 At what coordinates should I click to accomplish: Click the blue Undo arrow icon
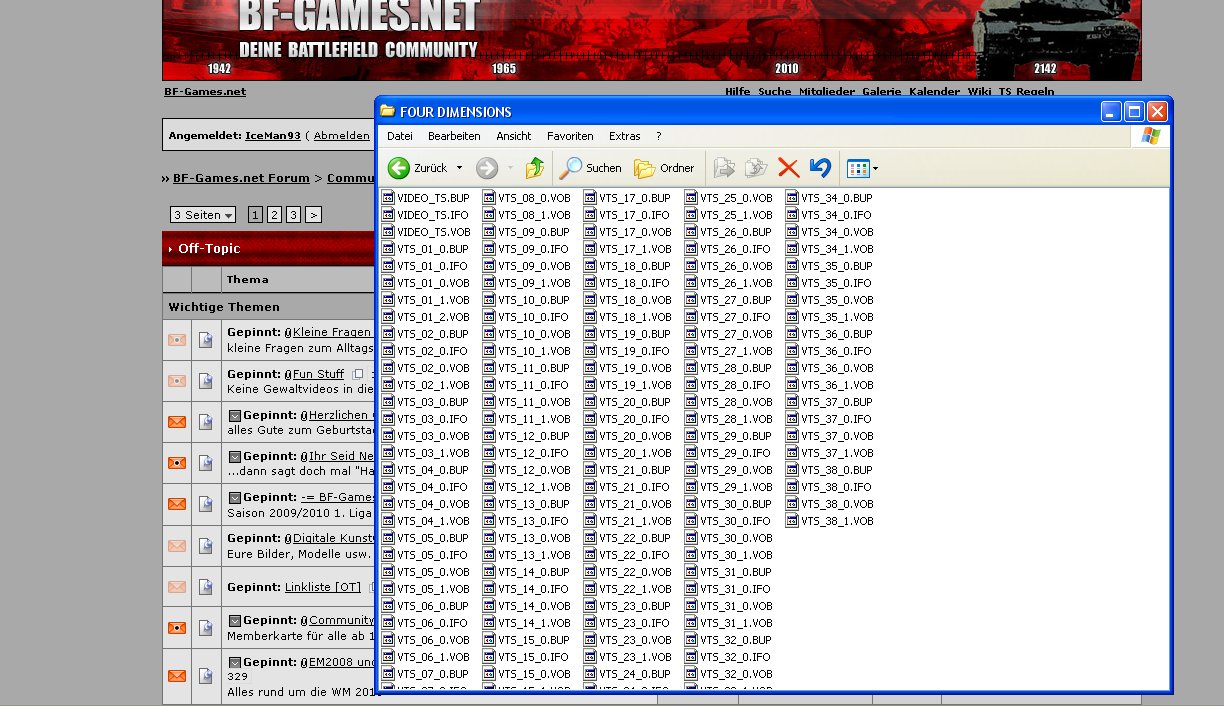coord(820,168)
